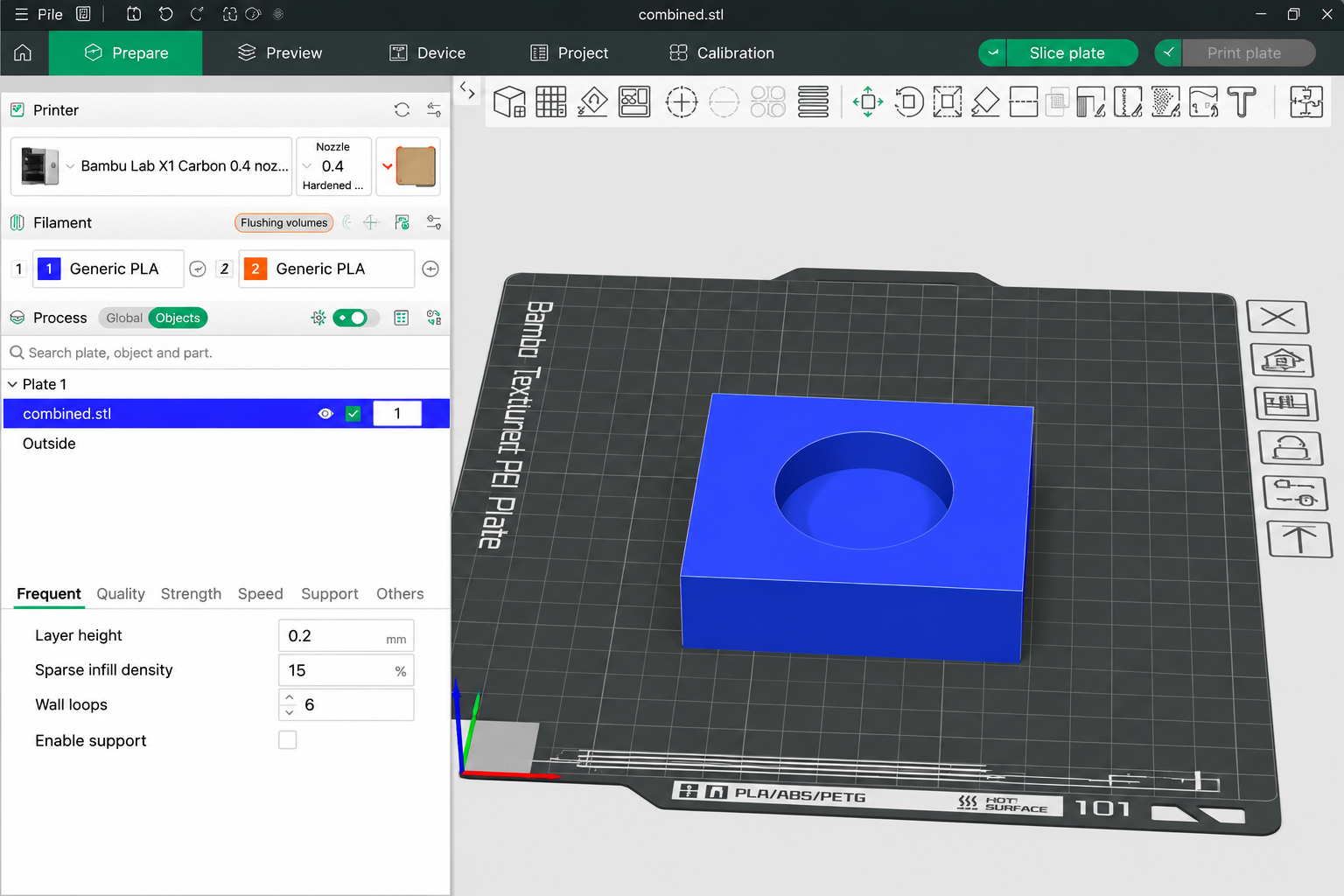
Task: Open the Filament section settings sliders icon
Action: pos(434,222)
